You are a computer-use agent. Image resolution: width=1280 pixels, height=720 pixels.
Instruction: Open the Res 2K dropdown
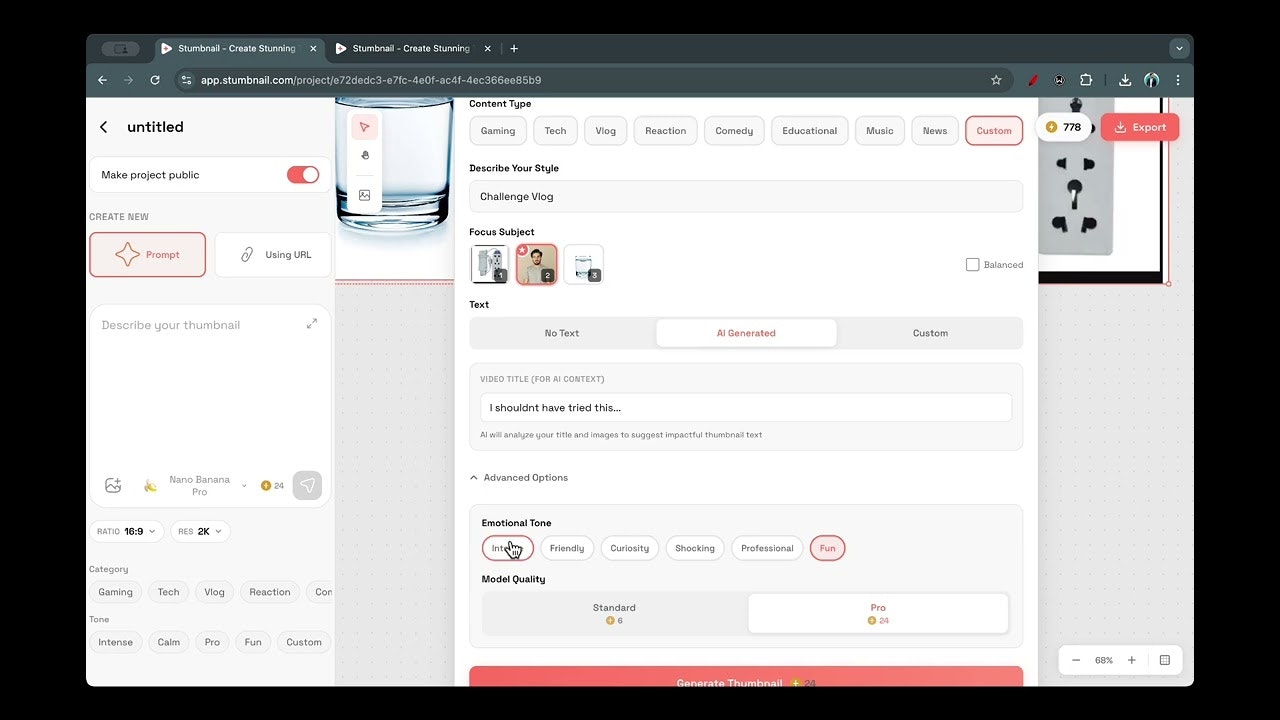coord(201,532)
